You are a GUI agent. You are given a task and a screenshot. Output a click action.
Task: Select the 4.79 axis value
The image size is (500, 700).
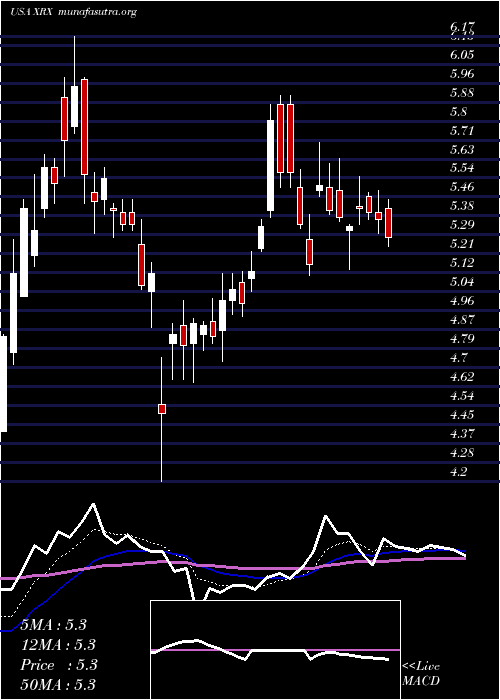click(x=462, y=339)
